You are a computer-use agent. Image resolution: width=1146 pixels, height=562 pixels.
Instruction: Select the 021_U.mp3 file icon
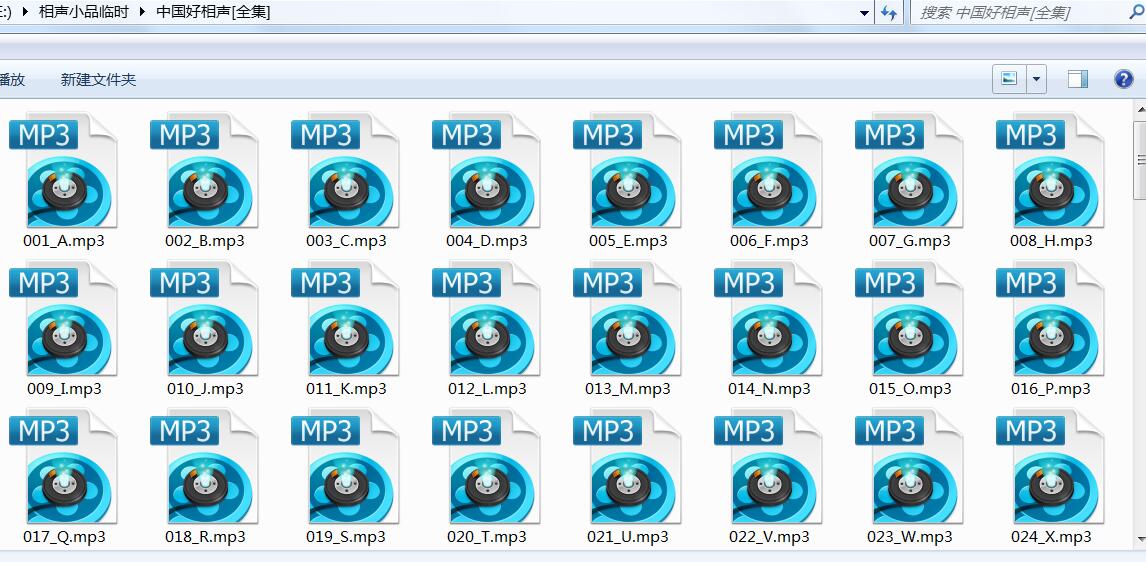click(x=628, y=467)
